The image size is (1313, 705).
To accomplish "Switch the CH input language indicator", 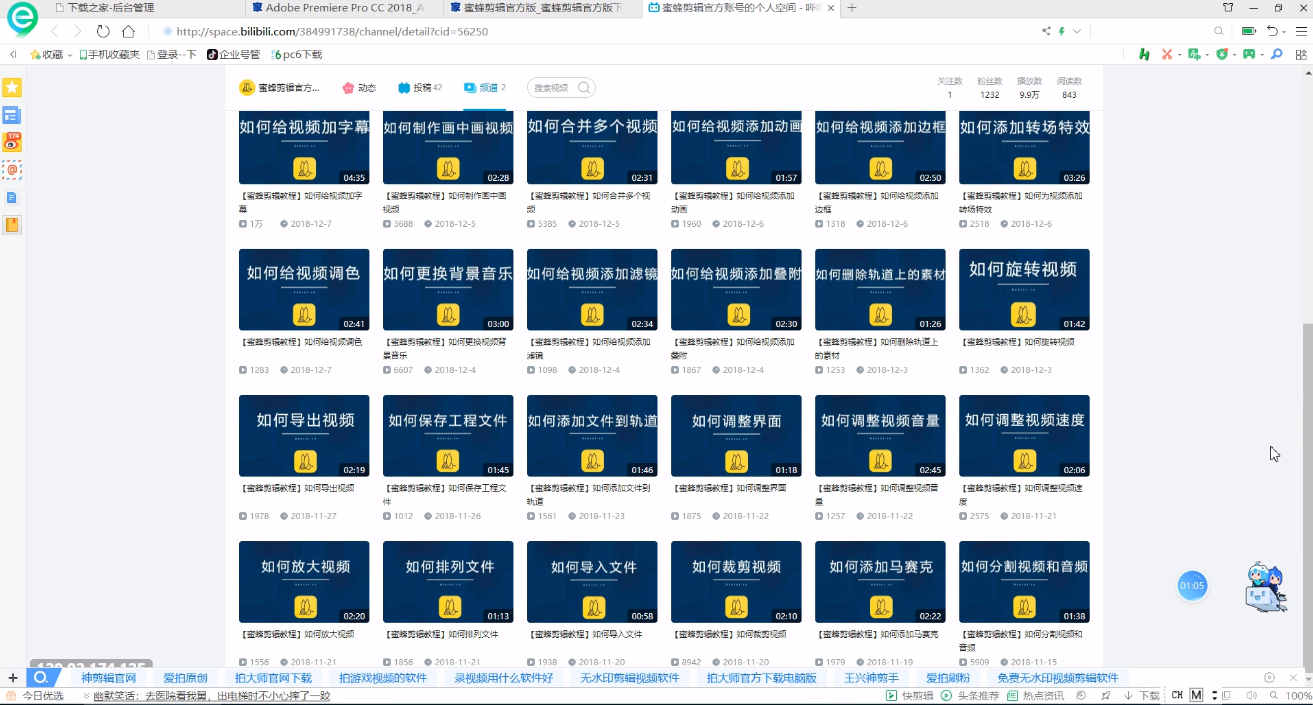I will (1177, 694).
